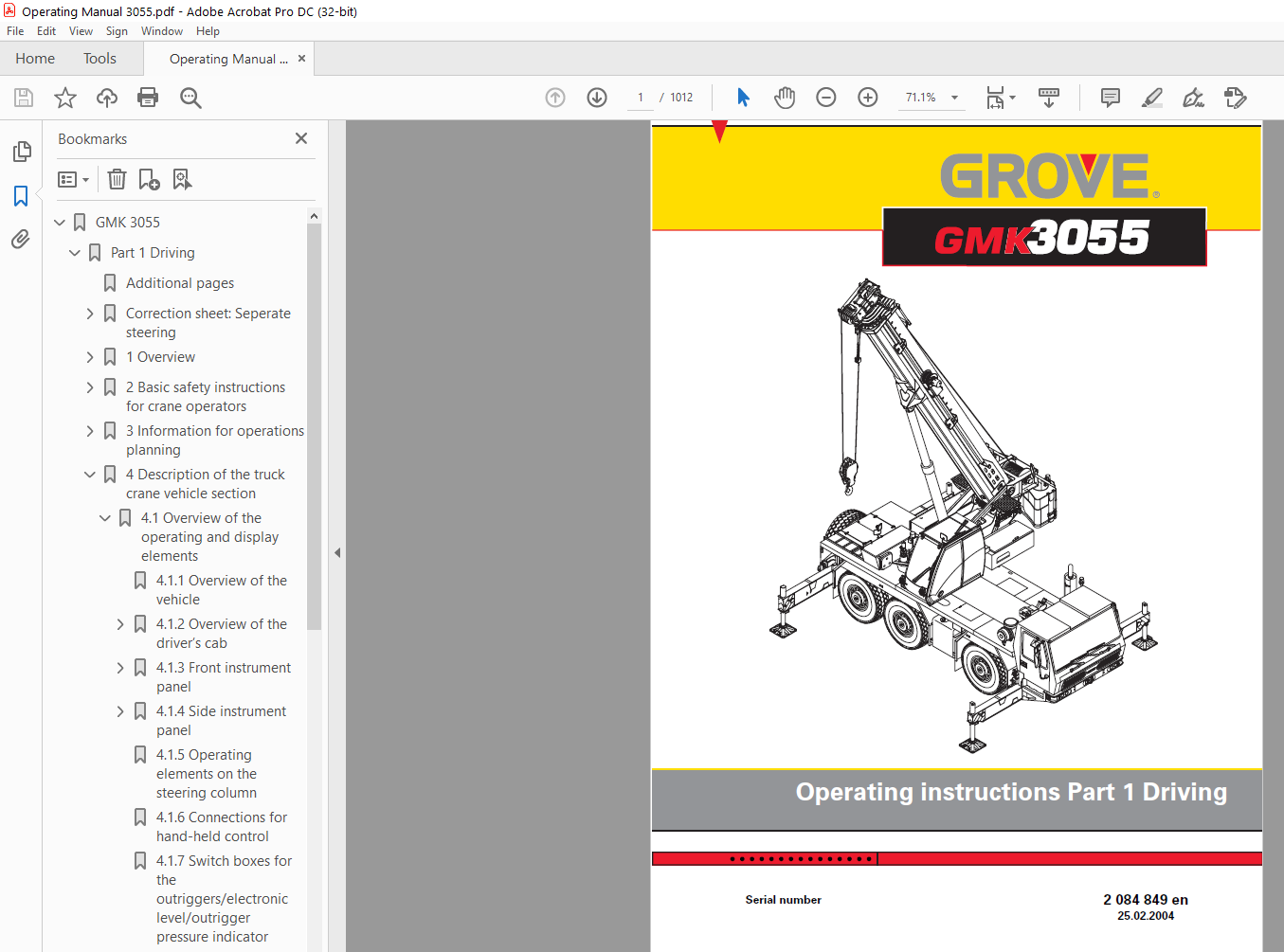Go to 4.1.7 Switch boxes for outriggers
Image resolution: width=1284 pixels, height=952 pixels.
tap(224, 899)
